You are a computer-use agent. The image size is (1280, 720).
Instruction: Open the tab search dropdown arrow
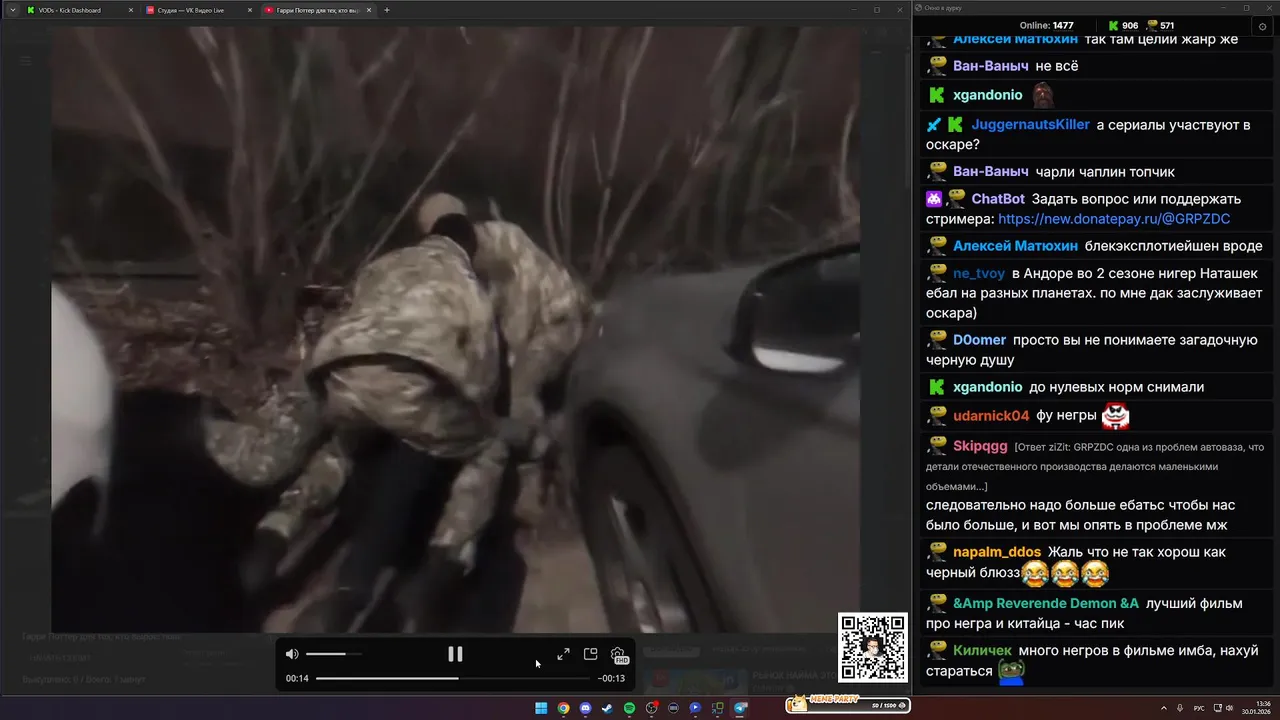coord(13,10)
